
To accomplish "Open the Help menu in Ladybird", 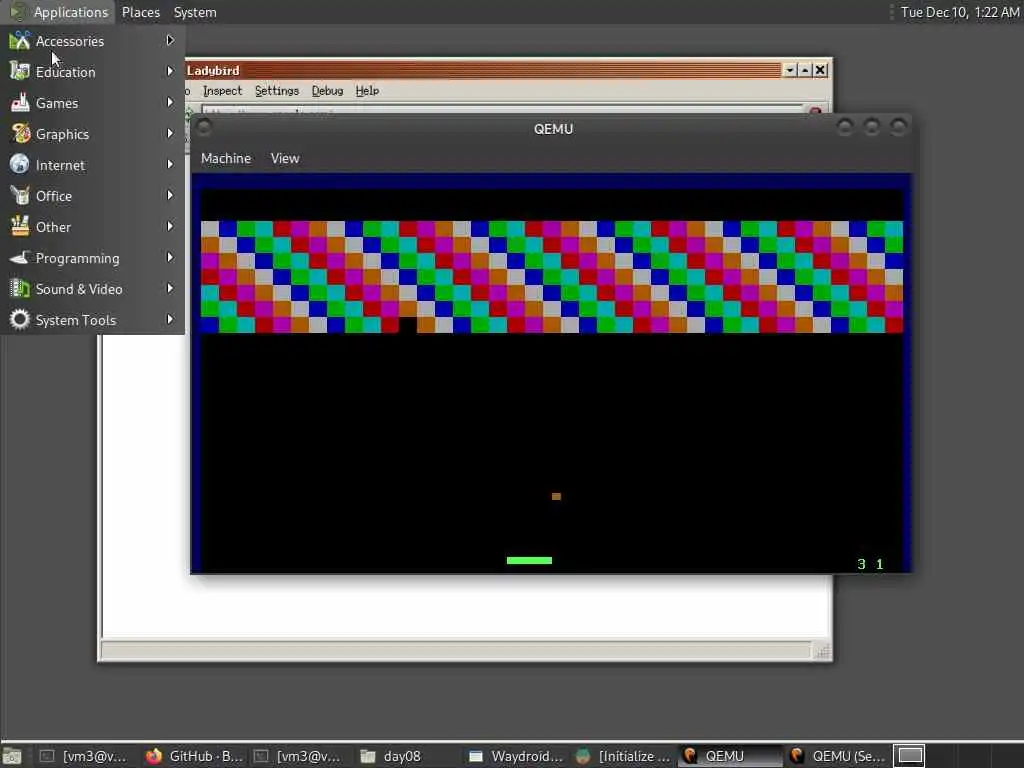I will point(367,91).
